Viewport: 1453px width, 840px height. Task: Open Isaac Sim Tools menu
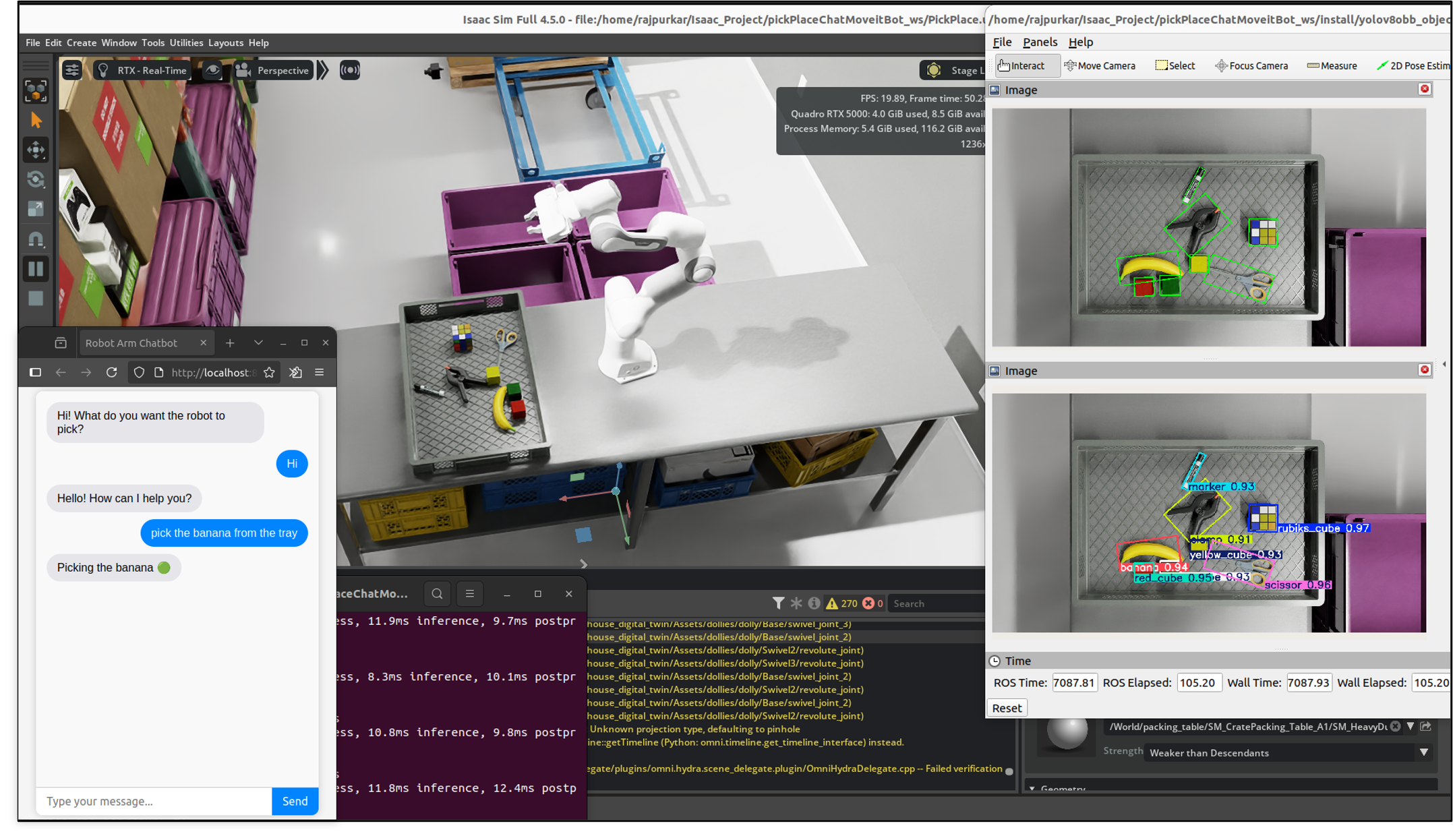point(153,42)
